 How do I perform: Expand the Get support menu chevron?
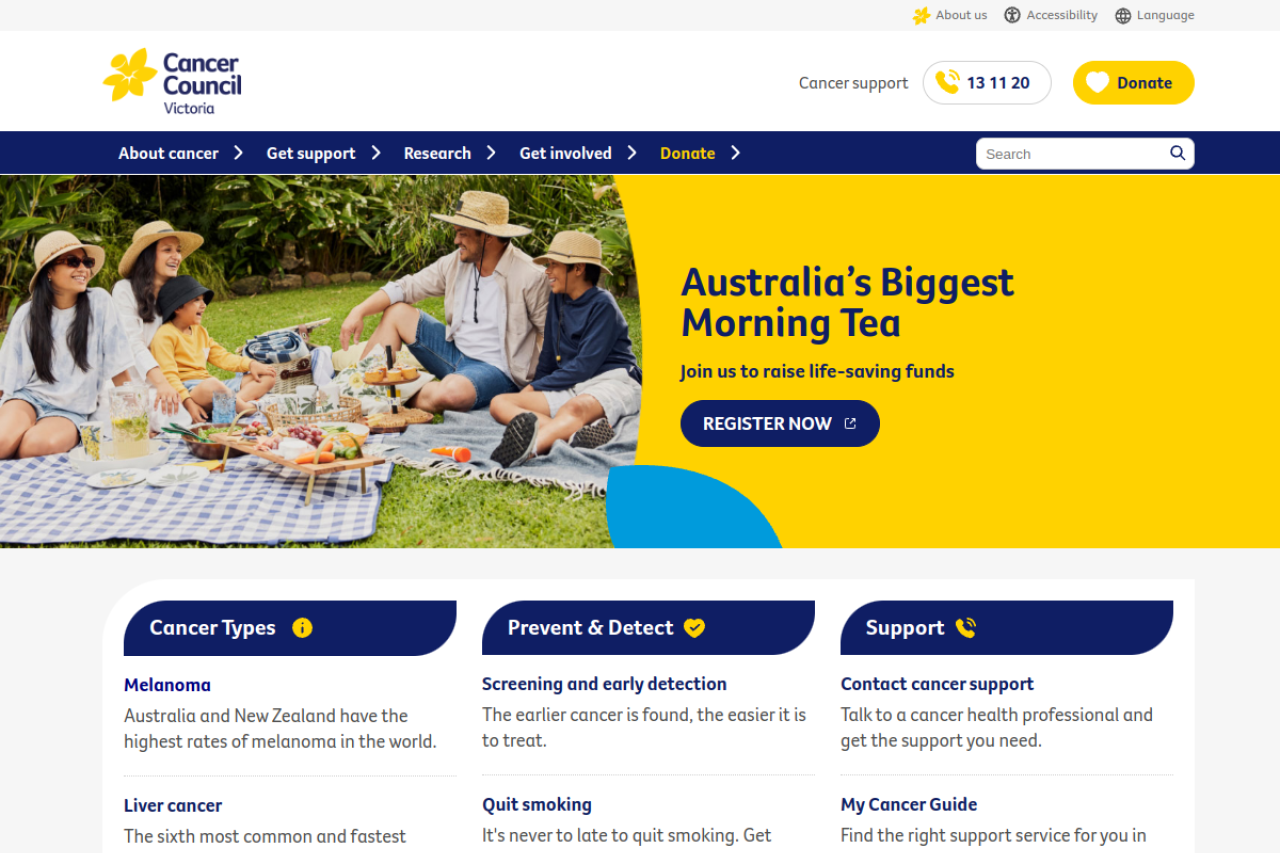pyautogui.click(x=376, y=153)
